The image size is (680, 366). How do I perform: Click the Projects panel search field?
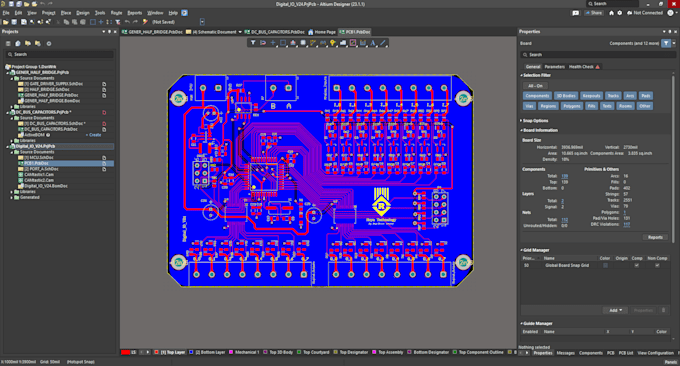click(x=60, y=54)
